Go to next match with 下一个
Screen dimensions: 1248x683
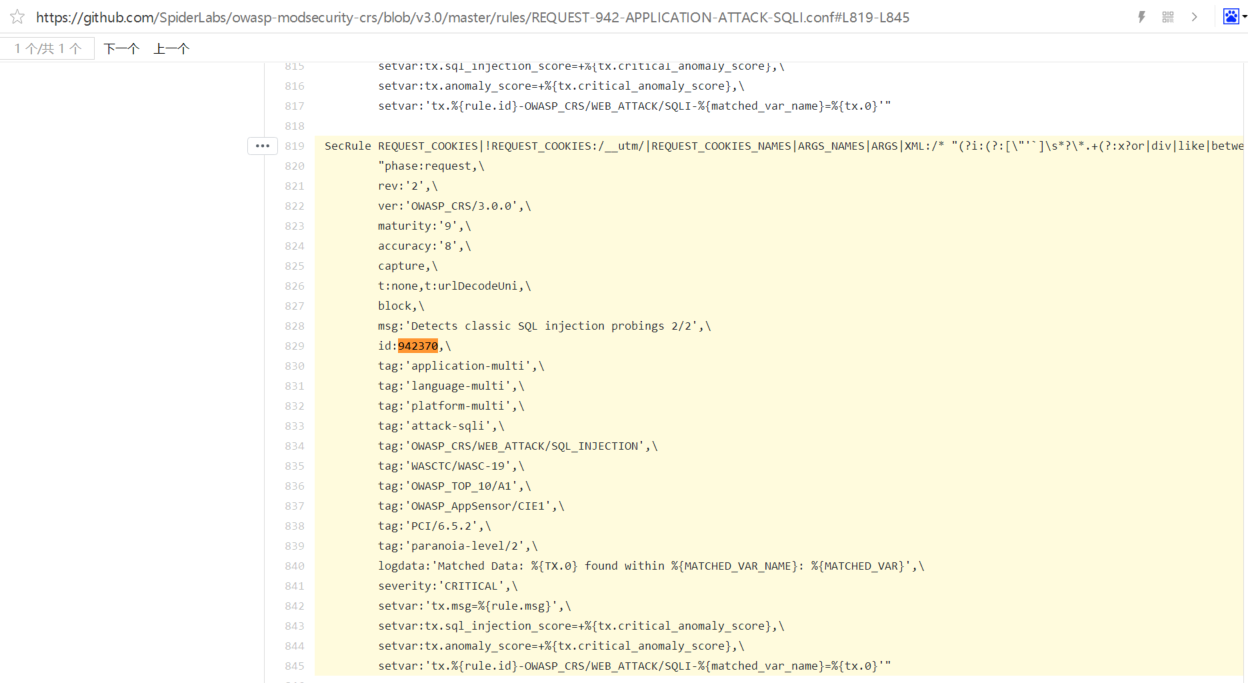coord(121,49)
